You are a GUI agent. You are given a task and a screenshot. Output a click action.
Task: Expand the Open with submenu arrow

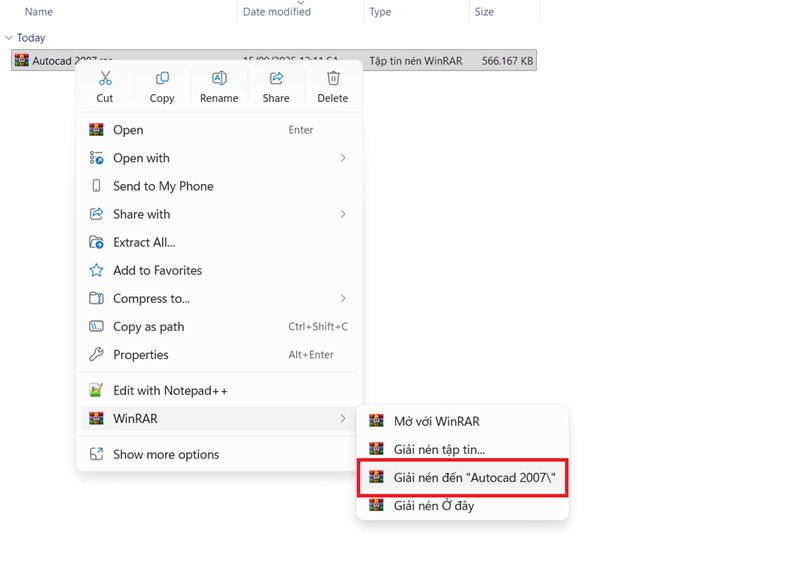[343, 158]
